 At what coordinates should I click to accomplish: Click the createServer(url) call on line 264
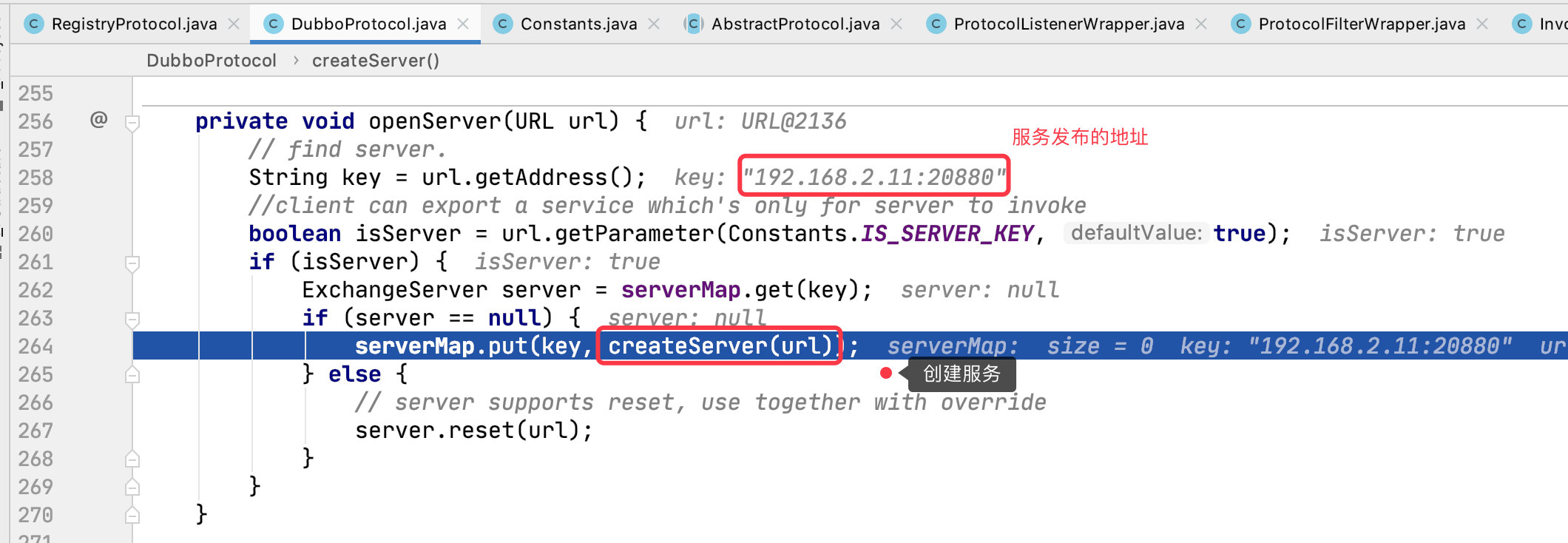coord(720,345)
